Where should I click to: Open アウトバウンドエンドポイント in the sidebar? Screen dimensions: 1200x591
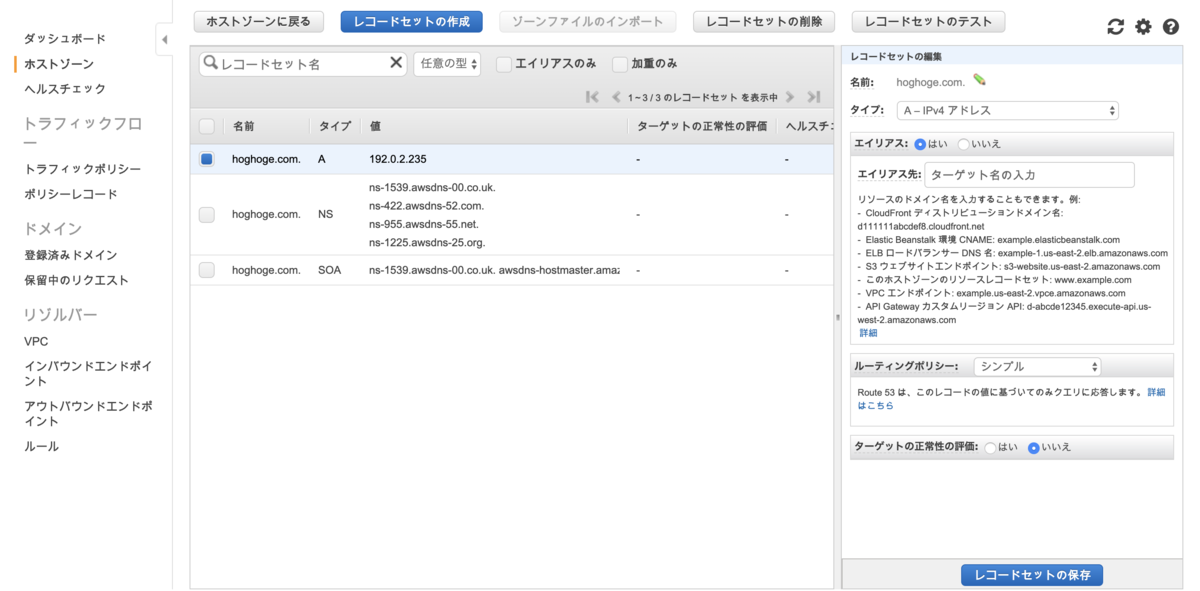click(x=88, y=414)
